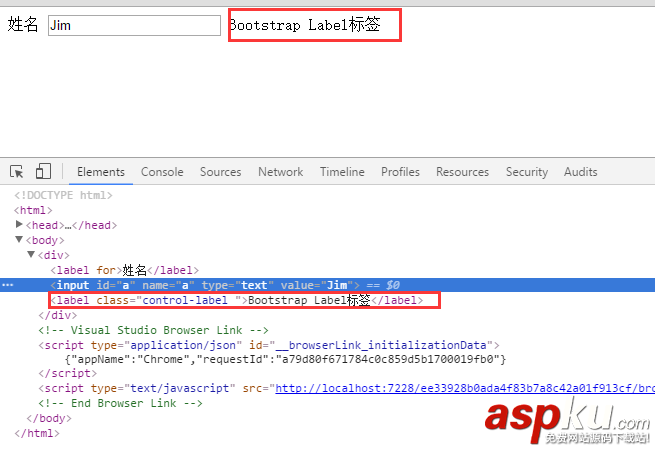Toggle the device mode icon
The width and height of the screenshot is (655, 450).
pyautogui.click(x=43, y=171)
